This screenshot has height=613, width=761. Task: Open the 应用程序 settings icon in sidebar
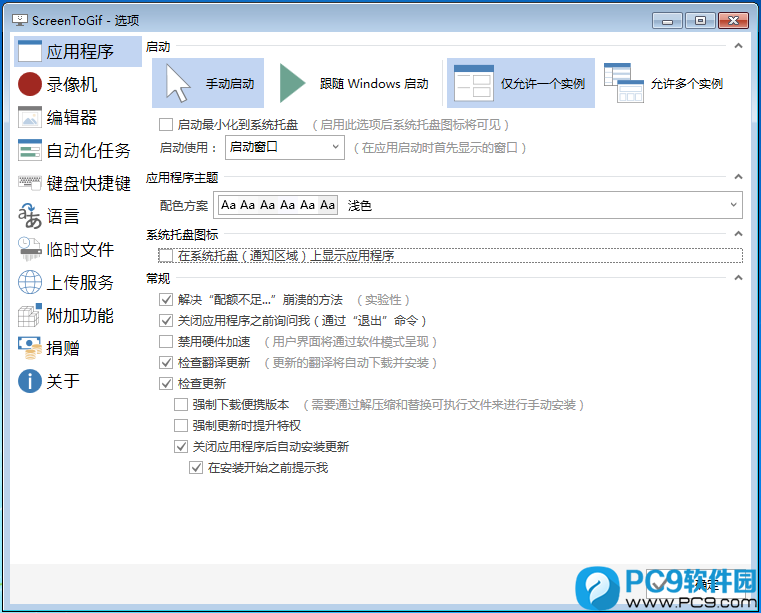coord(30,51)
